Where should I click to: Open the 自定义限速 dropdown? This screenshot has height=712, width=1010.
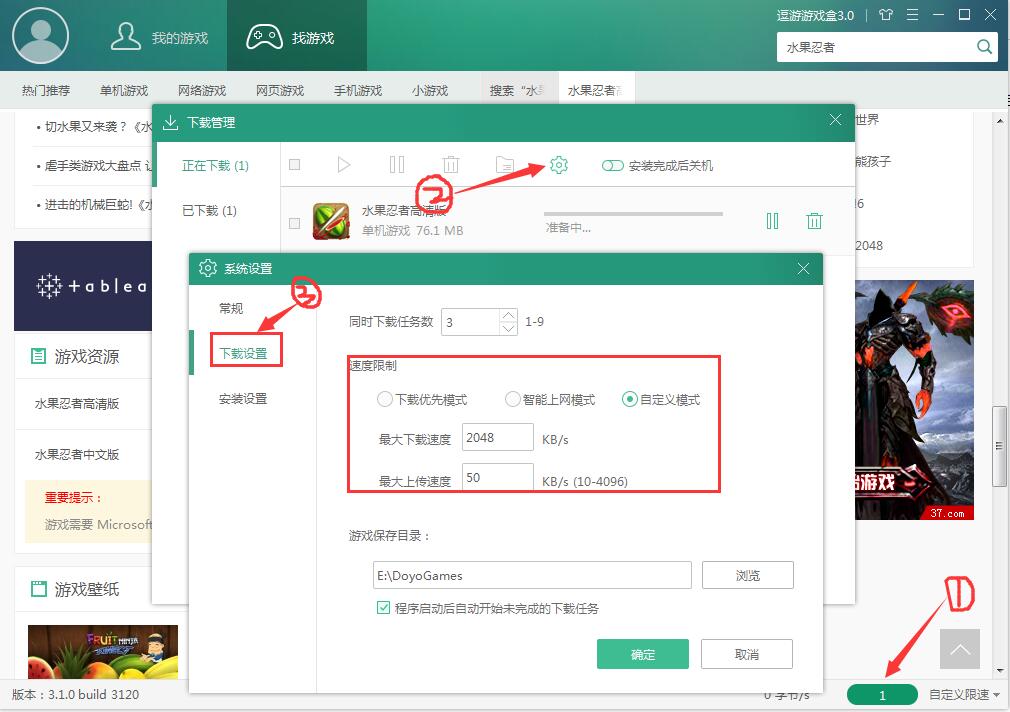pyautogui.click(x=964, y=694)
